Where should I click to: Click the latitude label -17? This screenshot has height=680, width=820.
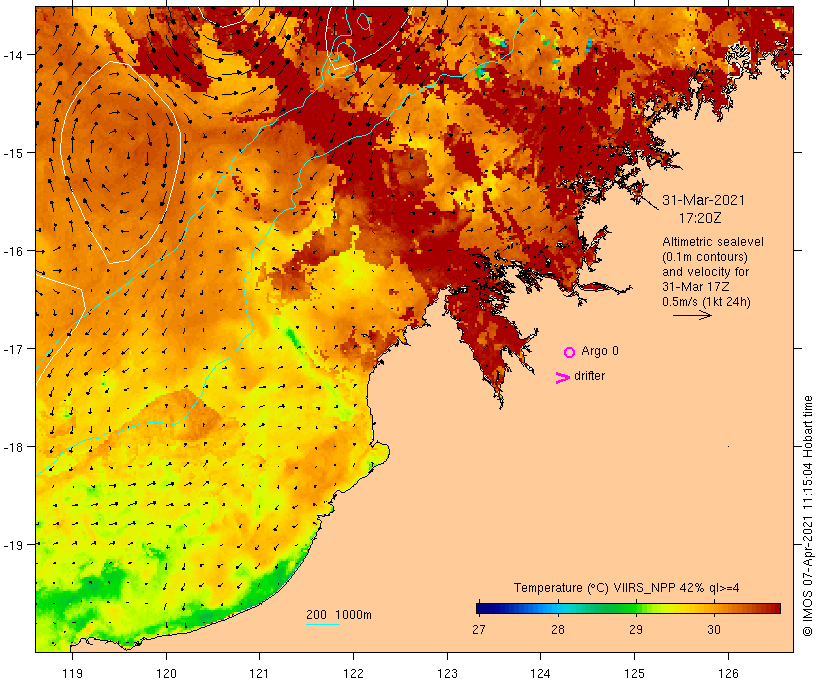pos(12,348)
